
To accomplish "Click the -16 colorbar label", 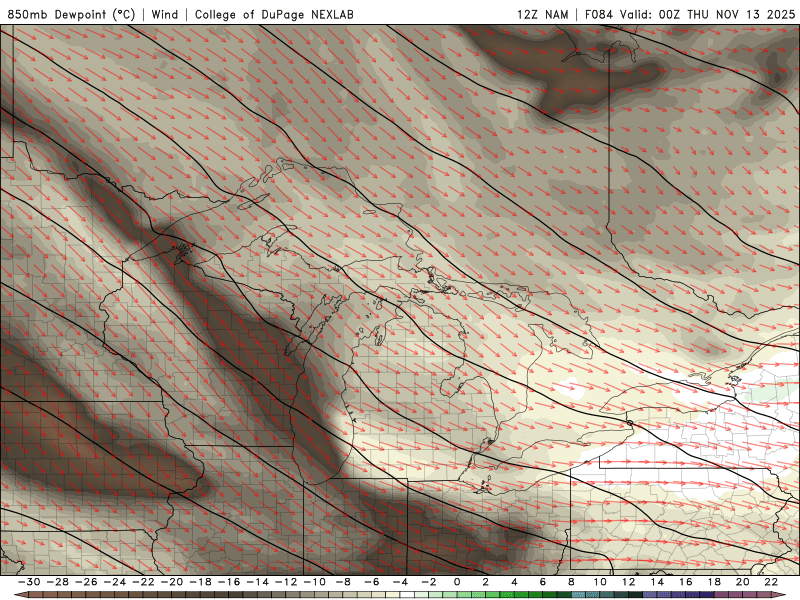I will coord(229,582).
